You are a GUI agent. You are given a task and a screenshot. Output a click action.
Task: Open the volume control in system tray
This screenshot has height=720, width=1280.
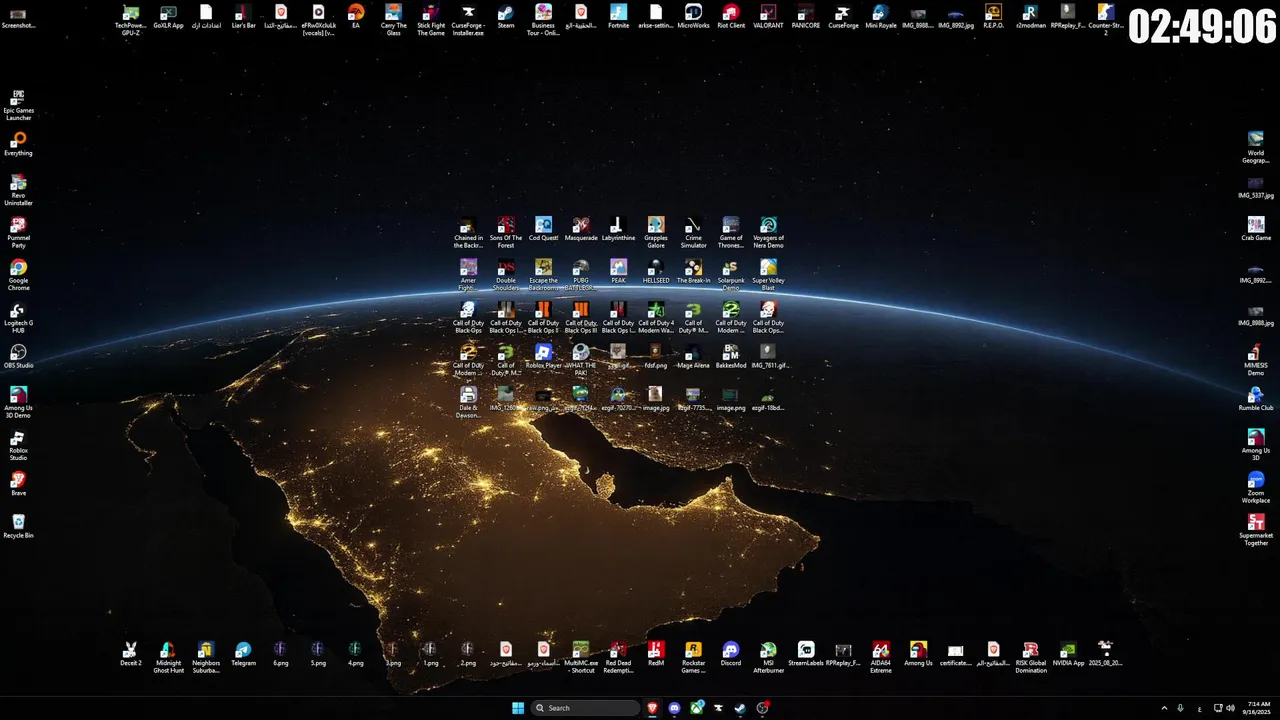pyautogui.click(x=1230, y=708)
